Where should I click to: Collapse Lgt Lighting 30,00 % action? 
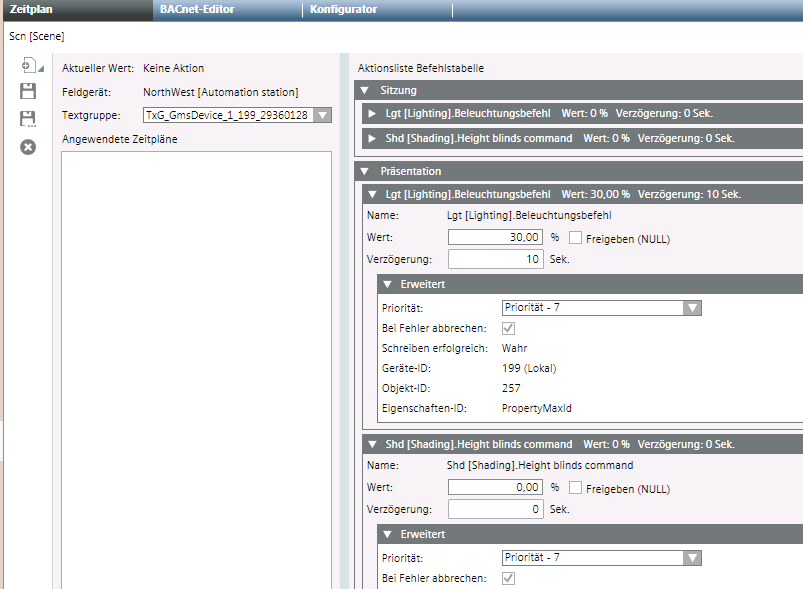373,194
